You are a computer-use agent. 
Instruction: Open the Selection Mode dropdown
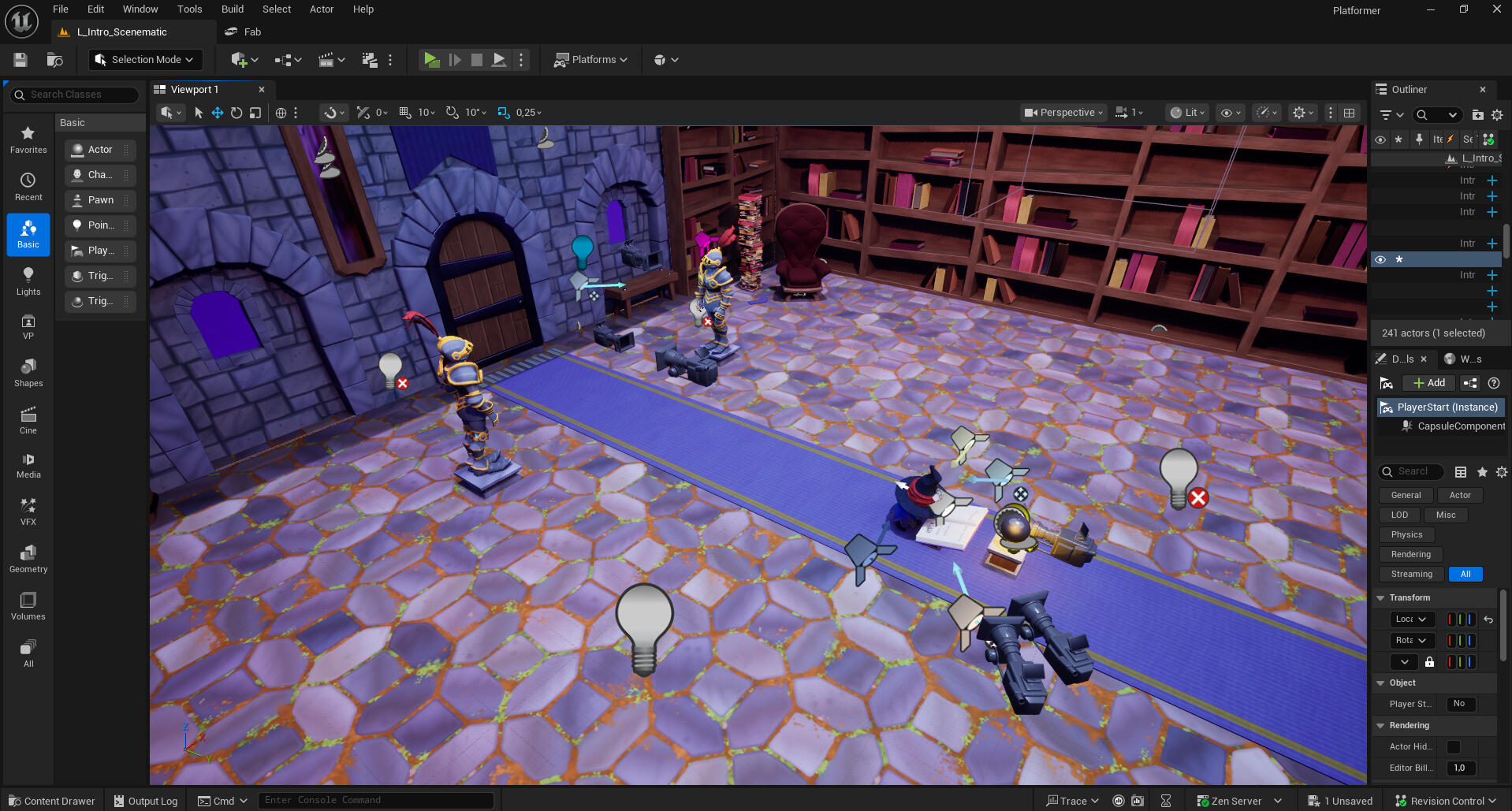point(145,60)
